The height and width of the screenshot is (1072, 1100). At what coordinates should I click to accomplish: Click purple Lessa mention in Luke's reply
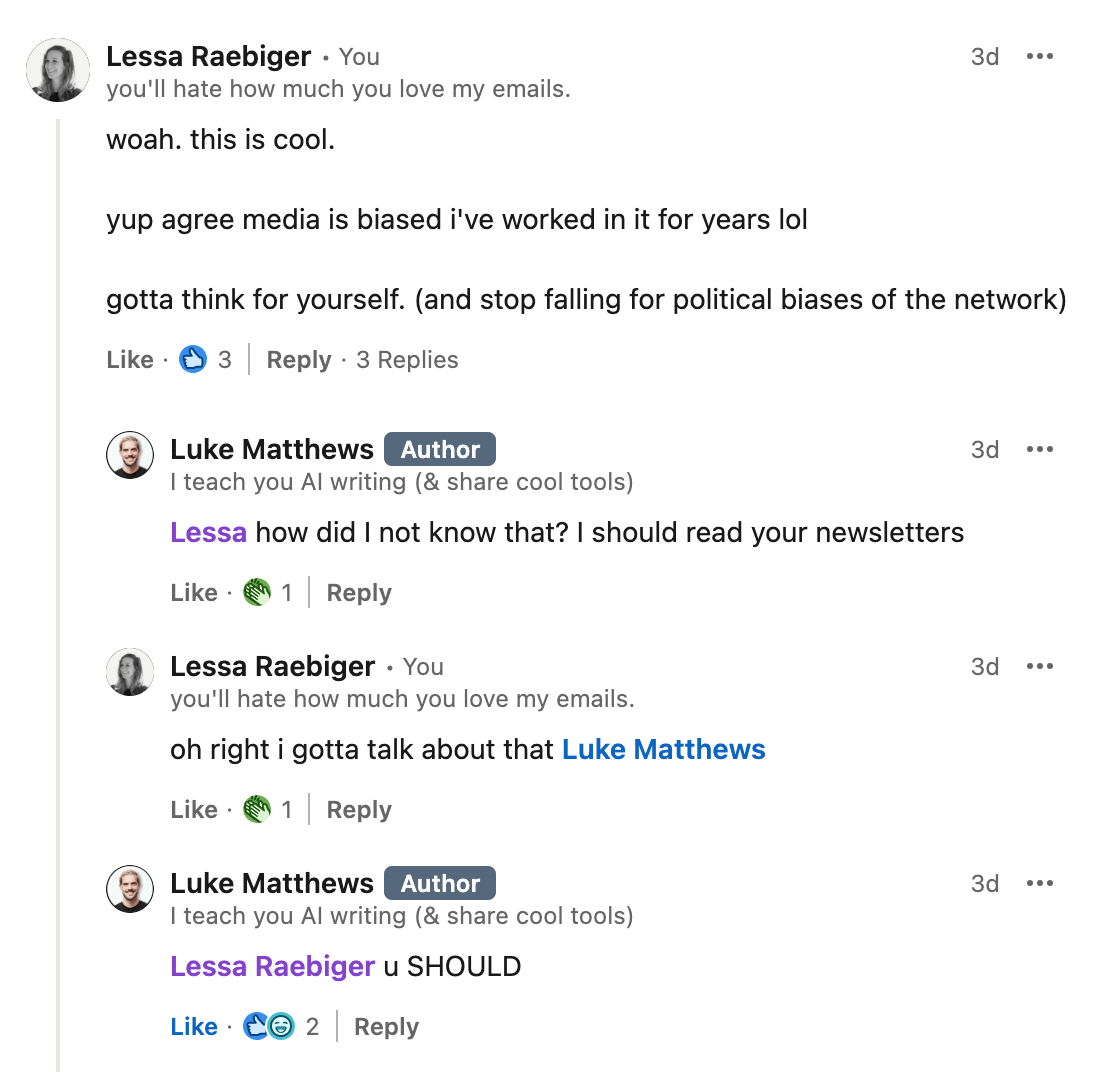point(208,532)
